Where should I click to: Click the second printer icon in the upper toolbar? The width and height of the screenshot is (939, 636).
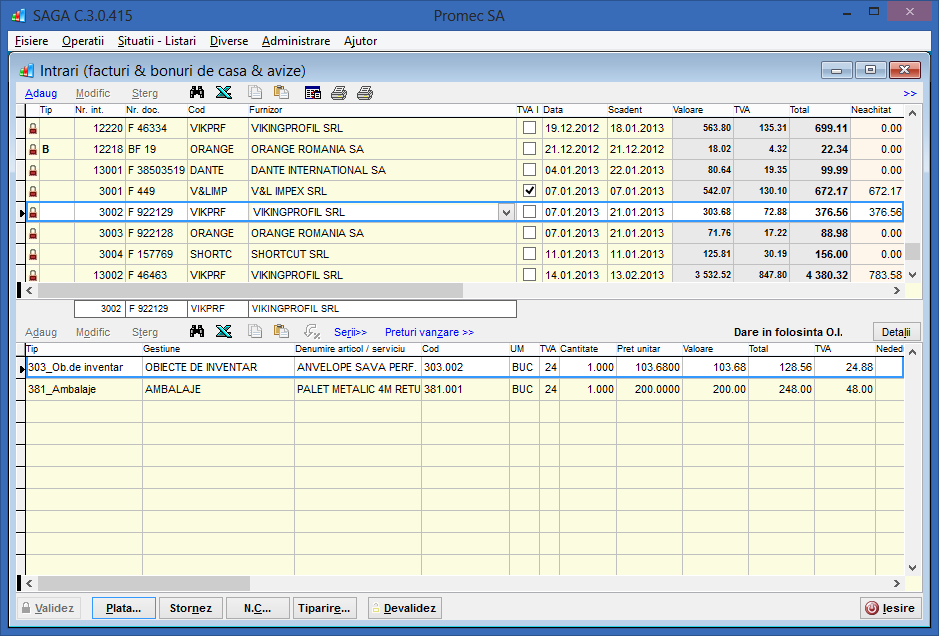365,93
